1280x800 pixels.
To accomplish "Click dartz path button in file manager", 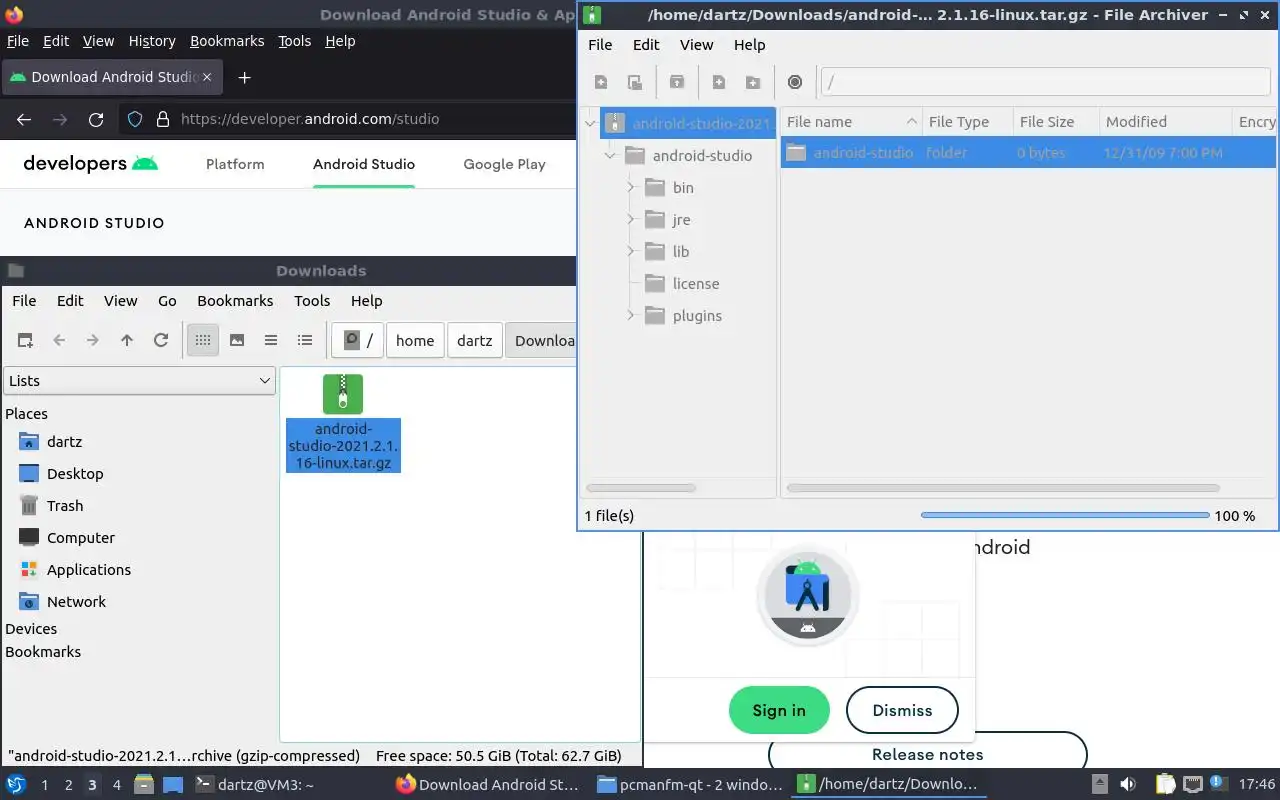I will [474, 340].
